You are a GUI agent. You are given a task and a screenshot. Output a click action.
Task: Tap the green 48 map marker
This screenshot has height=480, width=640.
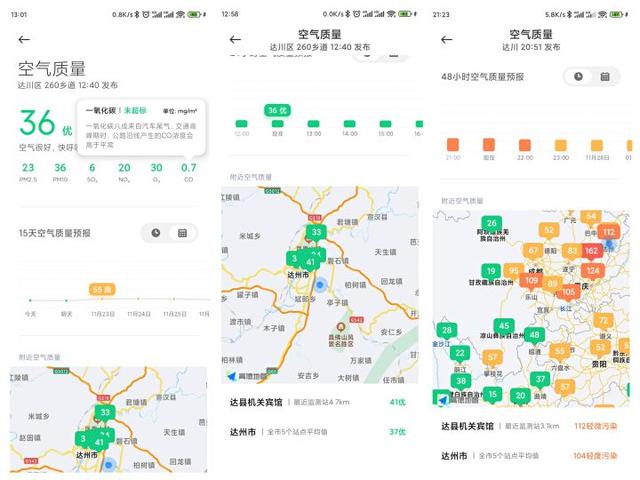click(x=534, y=336)
